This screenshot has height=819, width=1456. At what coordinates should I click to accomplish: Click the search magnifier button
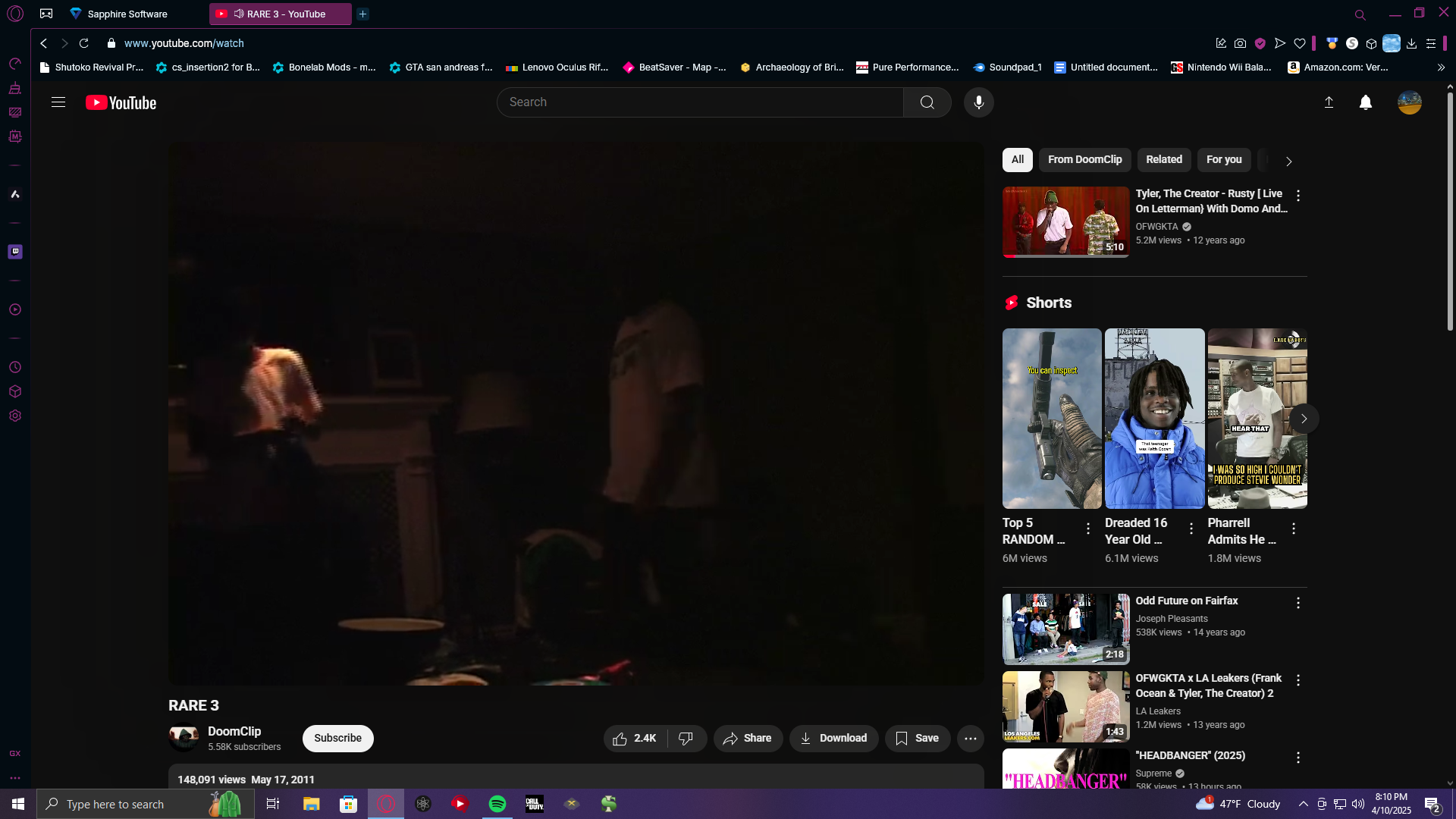coord(927,102)
